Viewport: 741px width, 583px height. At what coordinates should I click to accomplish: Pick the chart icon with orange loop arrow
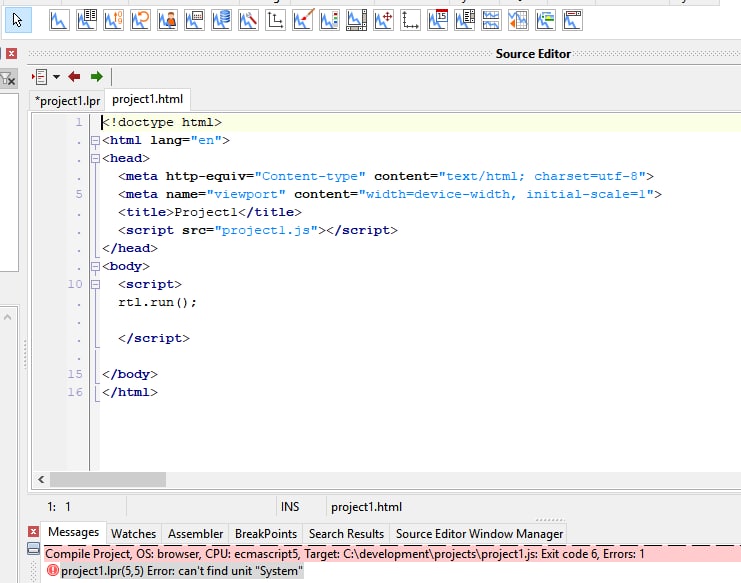(140, 20)
